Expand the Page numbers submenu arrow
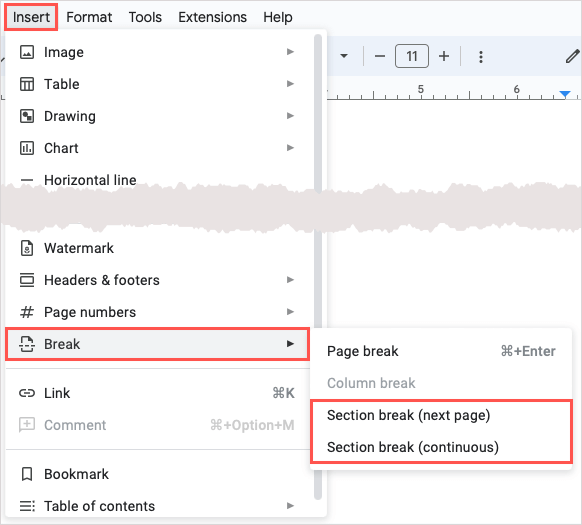 (290, 312)
